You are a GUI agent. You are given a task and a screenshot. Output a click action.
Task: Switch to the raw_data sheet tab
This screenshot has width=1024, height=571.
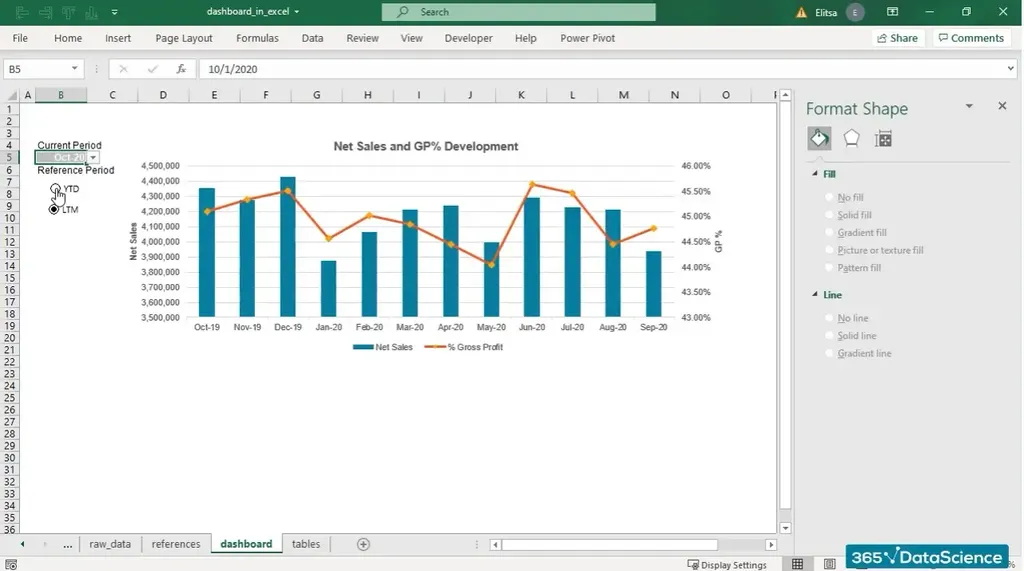coord(110,544)
